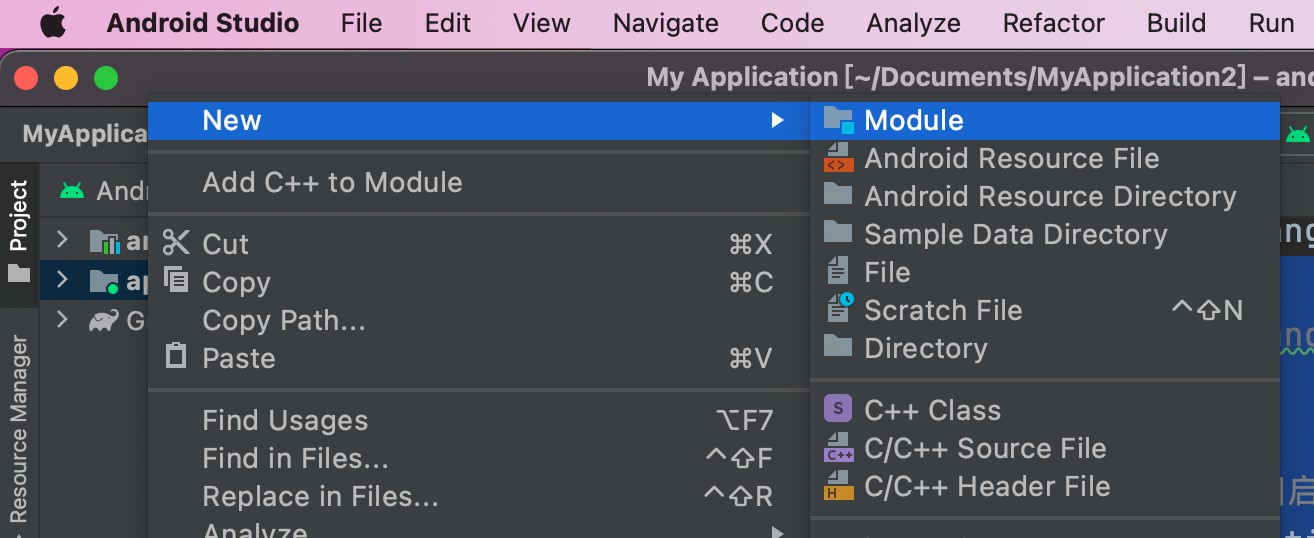The height and width of the screenshot is (538, 1314).
Task: Click the C/C++ Header File icon
Action: (838, 486)
